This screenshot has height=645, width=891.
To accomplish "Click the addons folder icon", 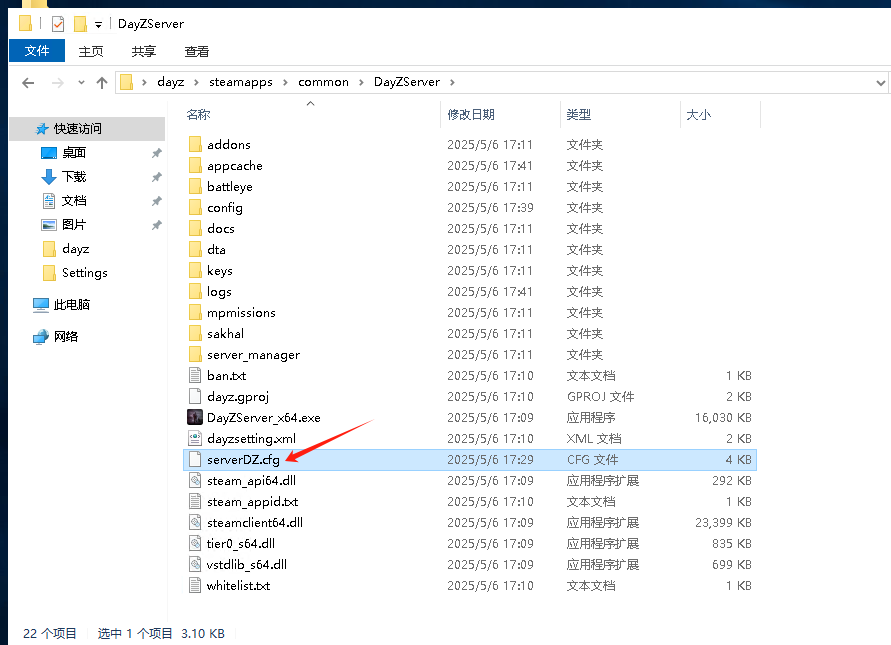I will 195,144.
